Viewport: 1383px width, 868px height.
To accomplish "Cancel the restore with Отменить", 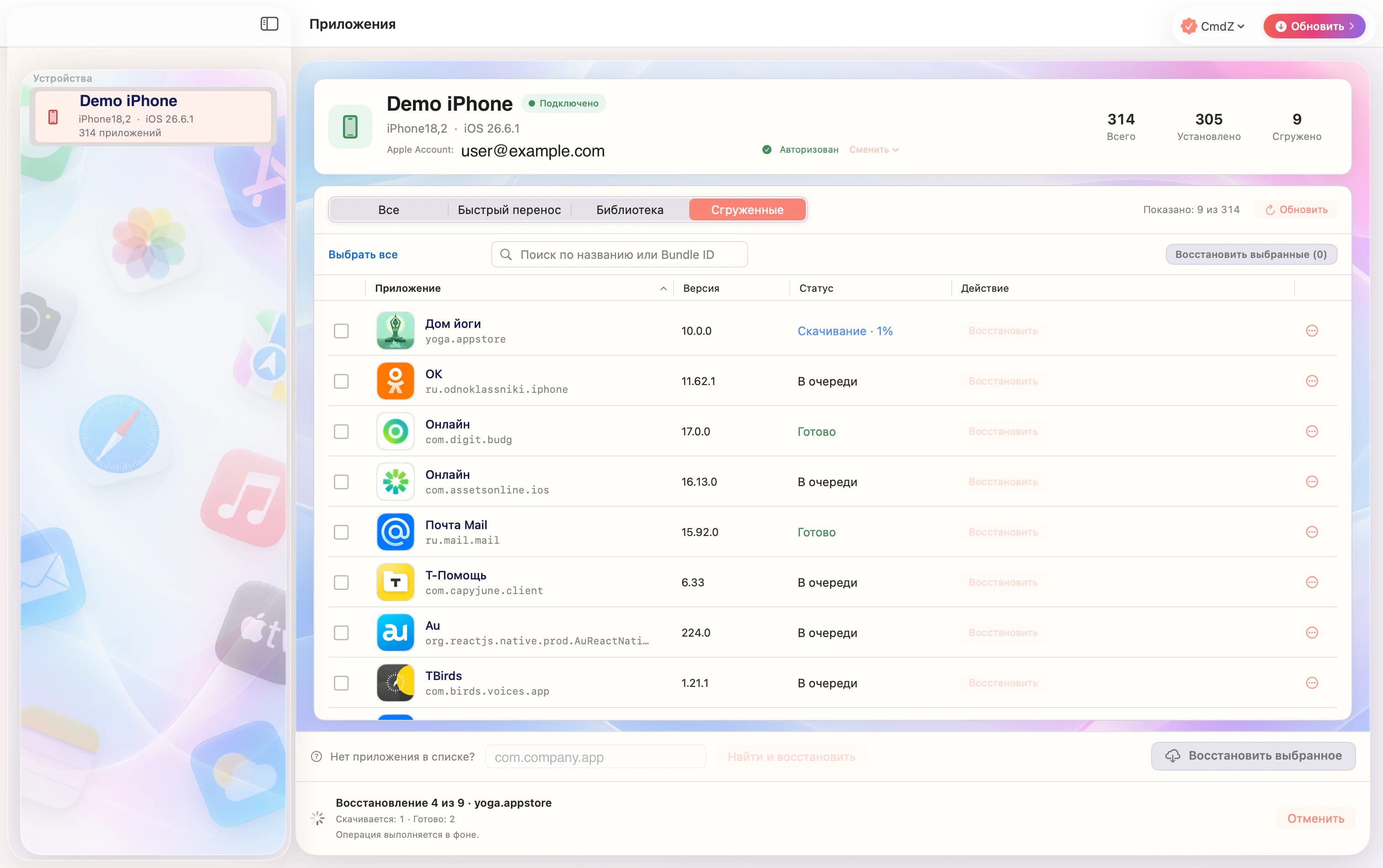I will 1315,819.
